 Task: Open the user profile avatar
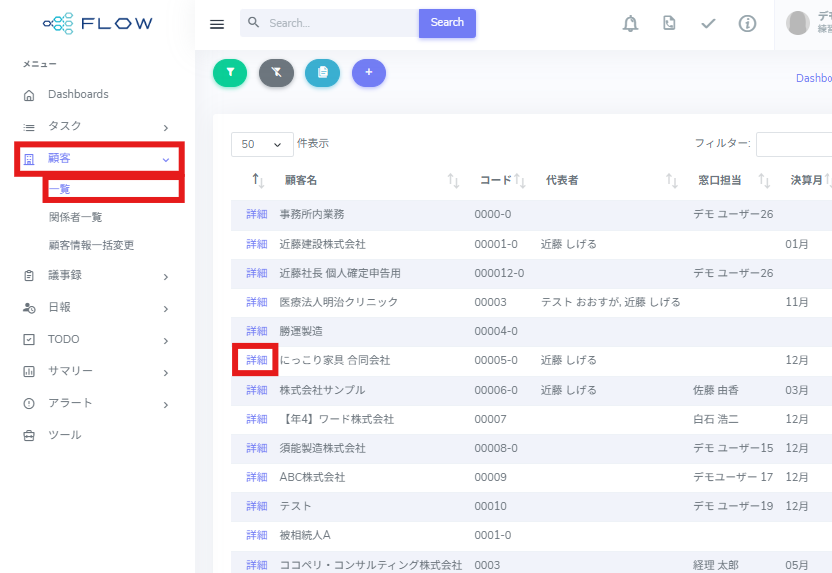[798, 24]
